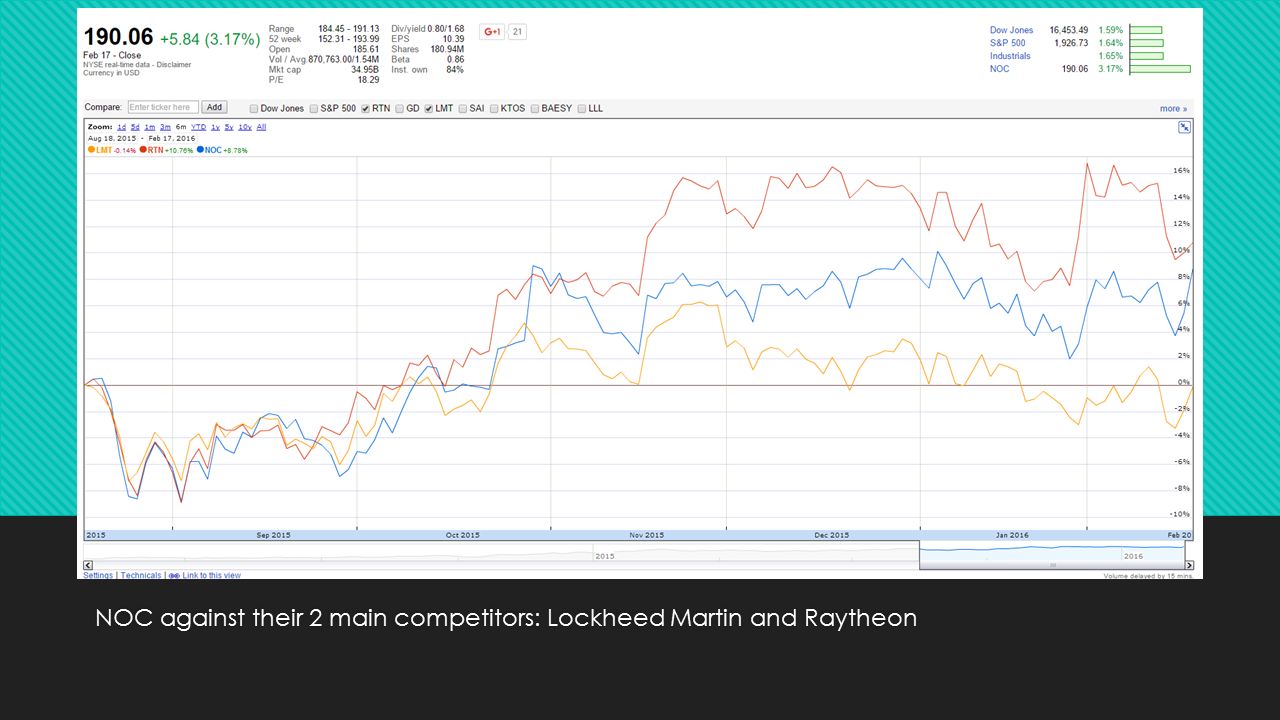Open the NOC link in market summary
The image size is (1280, 720).
(999, 69)
